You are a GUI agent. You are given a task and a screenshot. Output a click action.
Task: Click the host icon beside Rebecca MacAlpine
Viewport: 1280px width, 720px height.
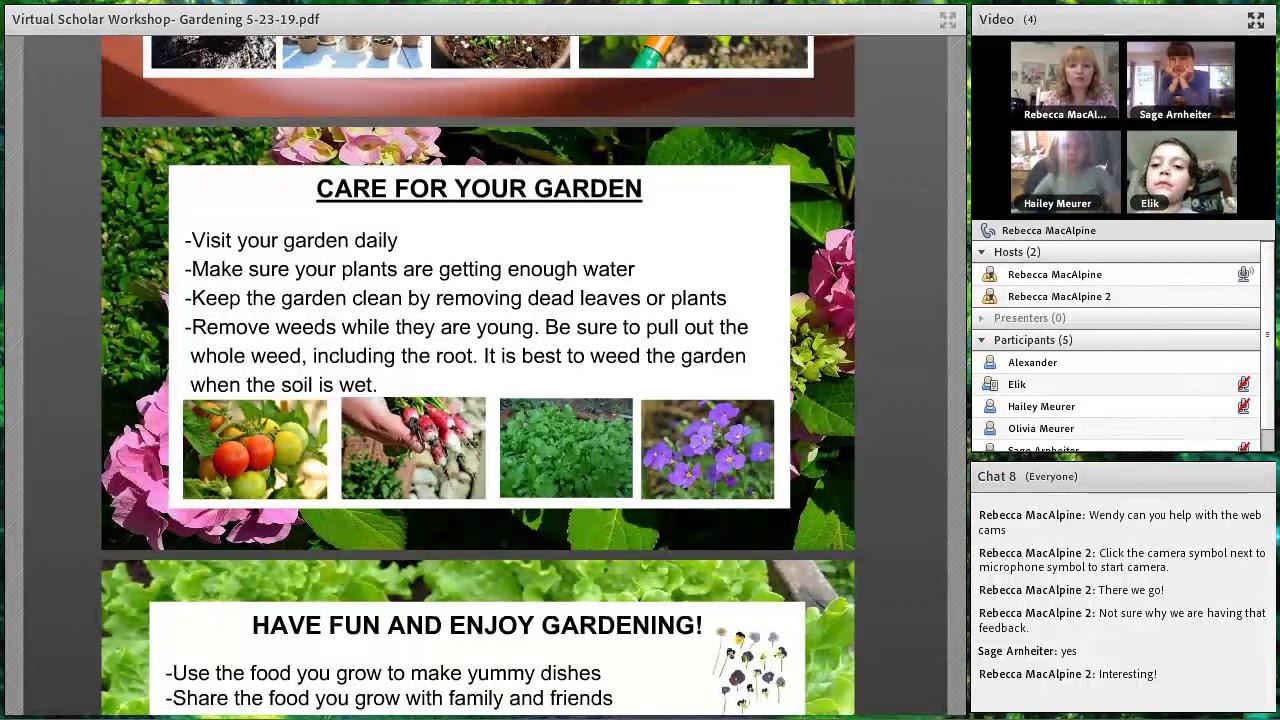point(989,275)
